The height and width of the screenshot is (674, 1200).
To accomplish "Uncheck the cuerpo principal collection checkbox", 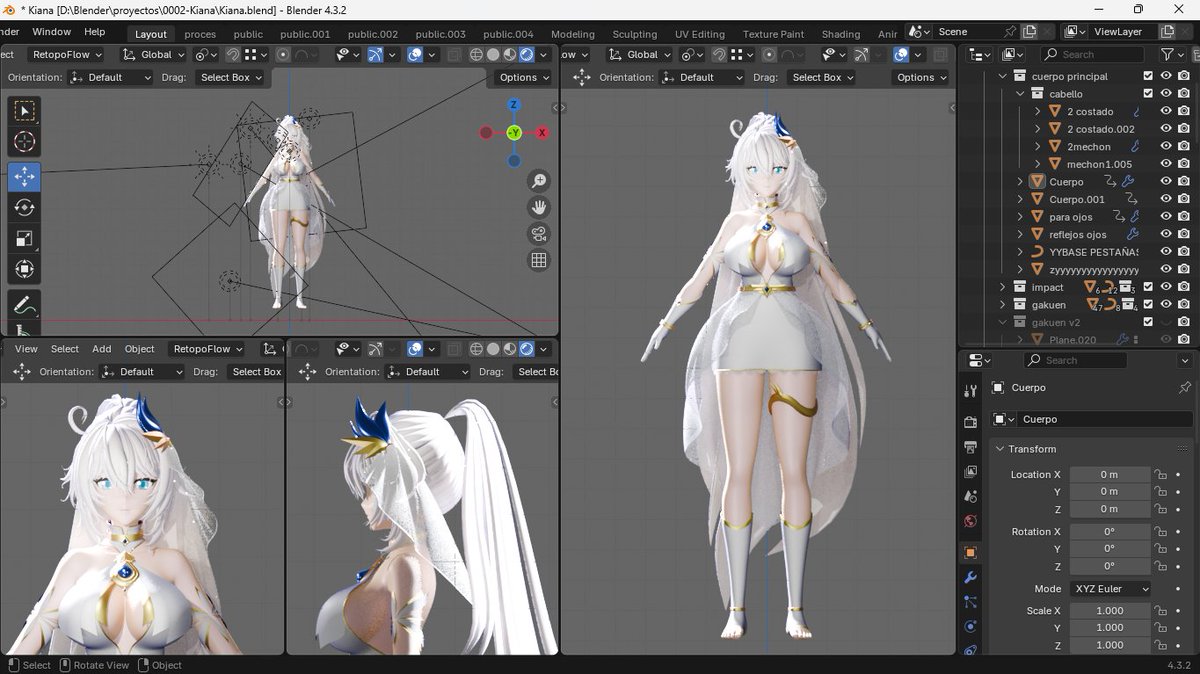I will point(1148,77).
